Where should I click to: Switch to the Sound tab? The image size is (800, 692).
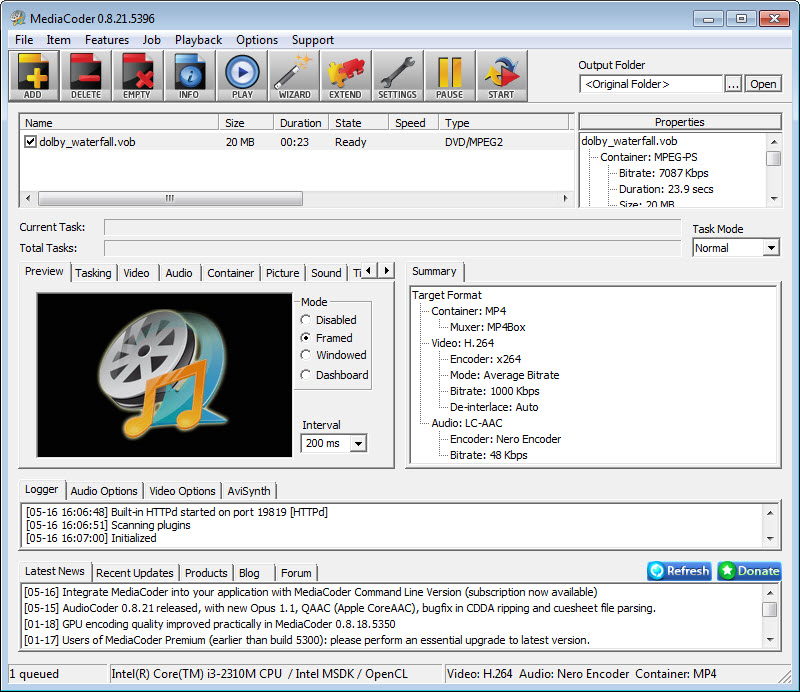(x=327, y=273)
